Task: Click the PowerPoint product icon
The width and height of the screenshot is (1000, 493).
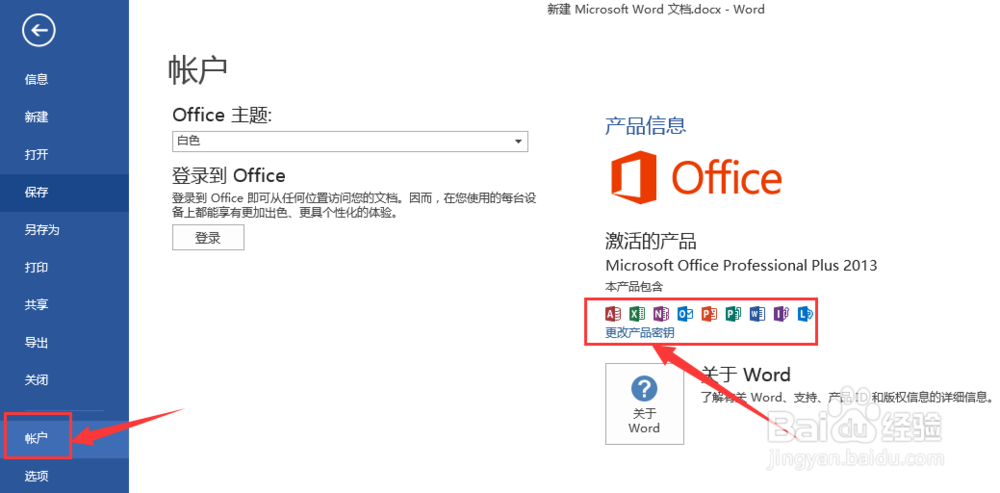Action: pos(709,314)
